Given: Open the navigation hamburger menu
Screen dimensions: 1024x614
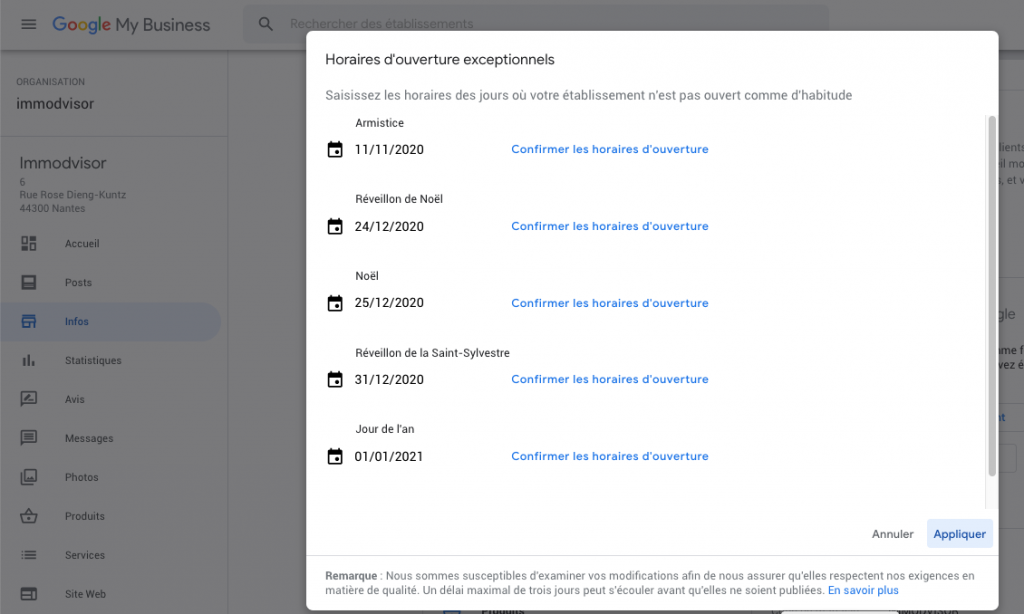Looking at the screenshot, I should pos(28,24).
